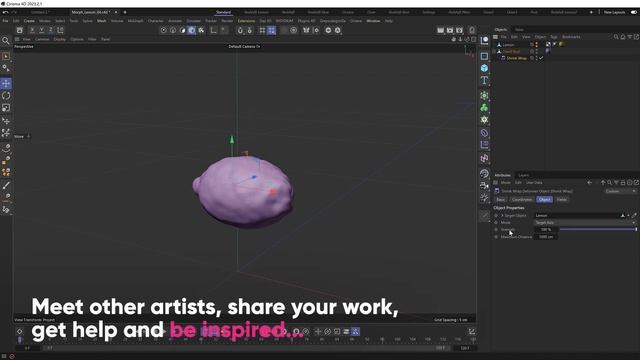This screenshot has width=640, height=360.
Task: Switch to the Layers tab
Action: click(x=524, y=175)
